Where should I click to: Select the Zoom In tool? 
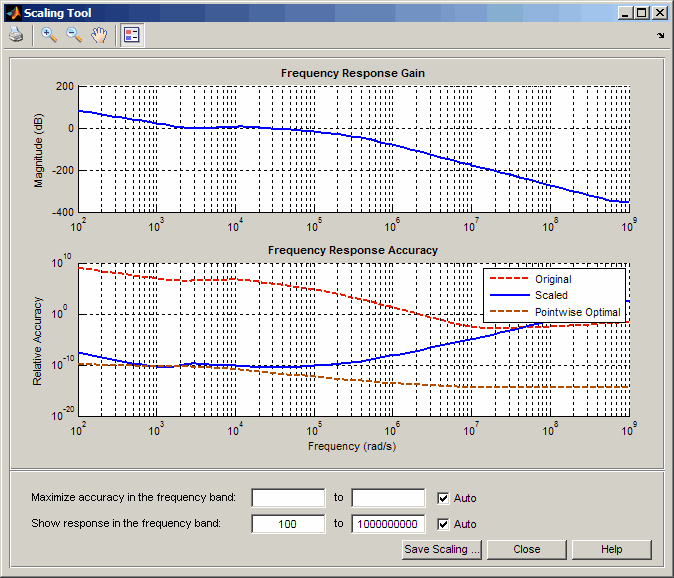click(49, 35)
